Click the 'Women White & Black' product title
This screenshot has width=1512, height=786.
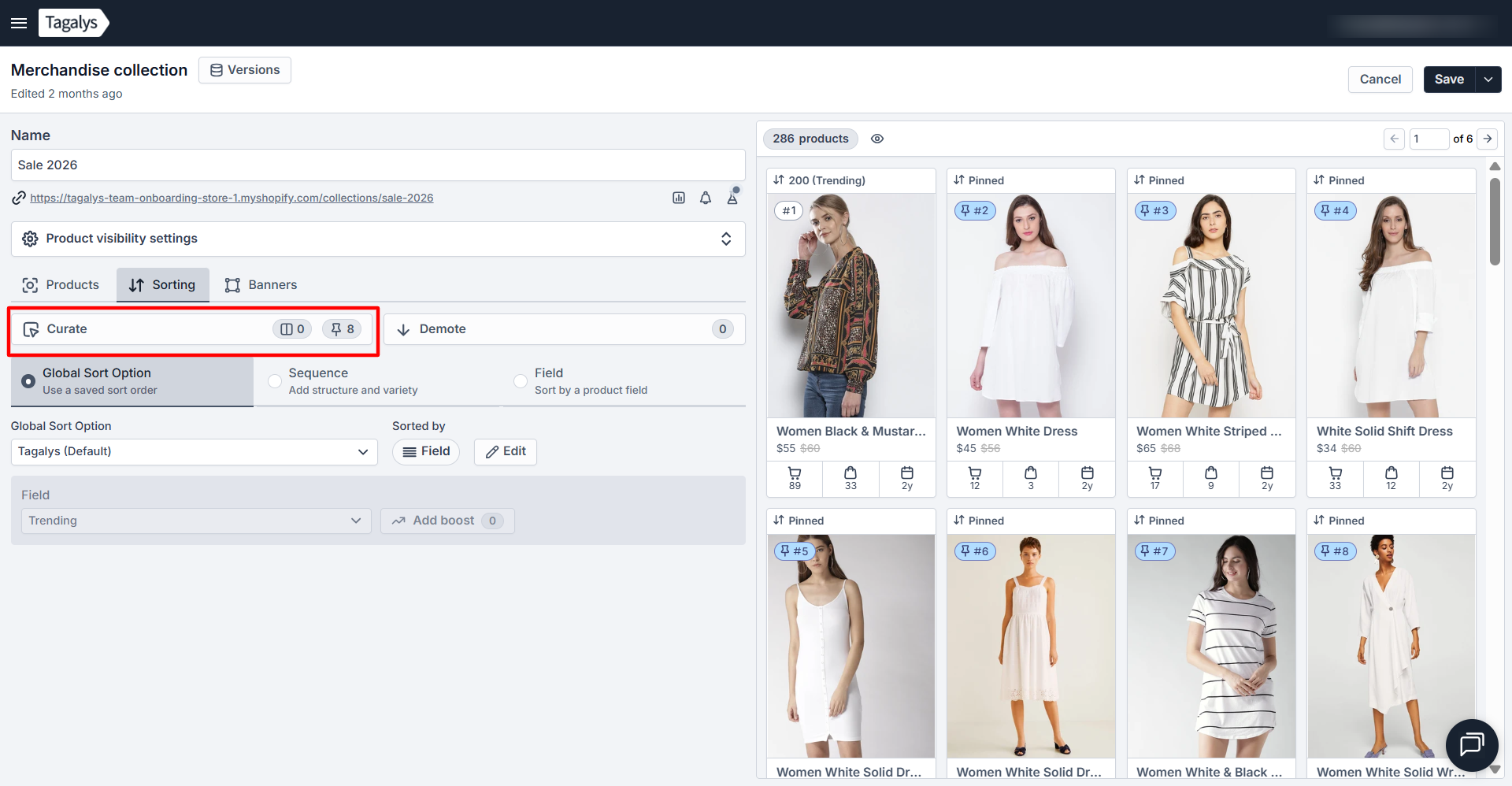(1209, 773)
